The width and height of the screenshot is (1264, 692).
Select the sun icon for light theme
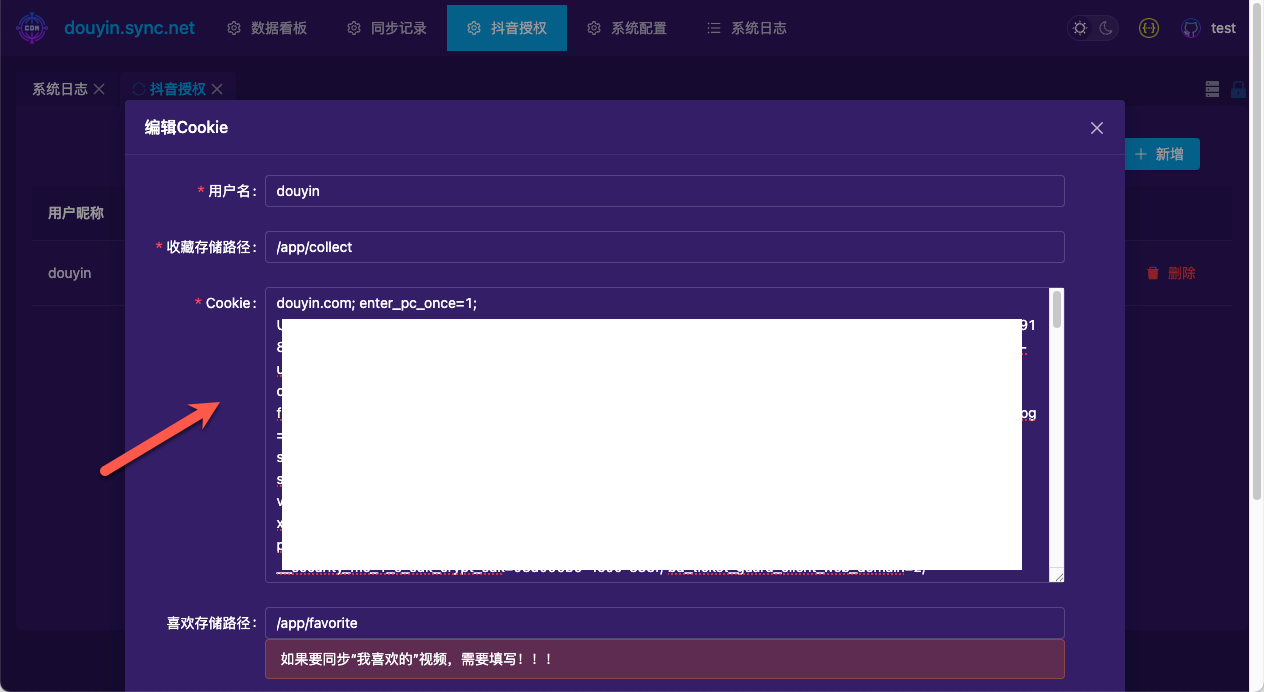pyautogui.click(x=1080, y=27)
